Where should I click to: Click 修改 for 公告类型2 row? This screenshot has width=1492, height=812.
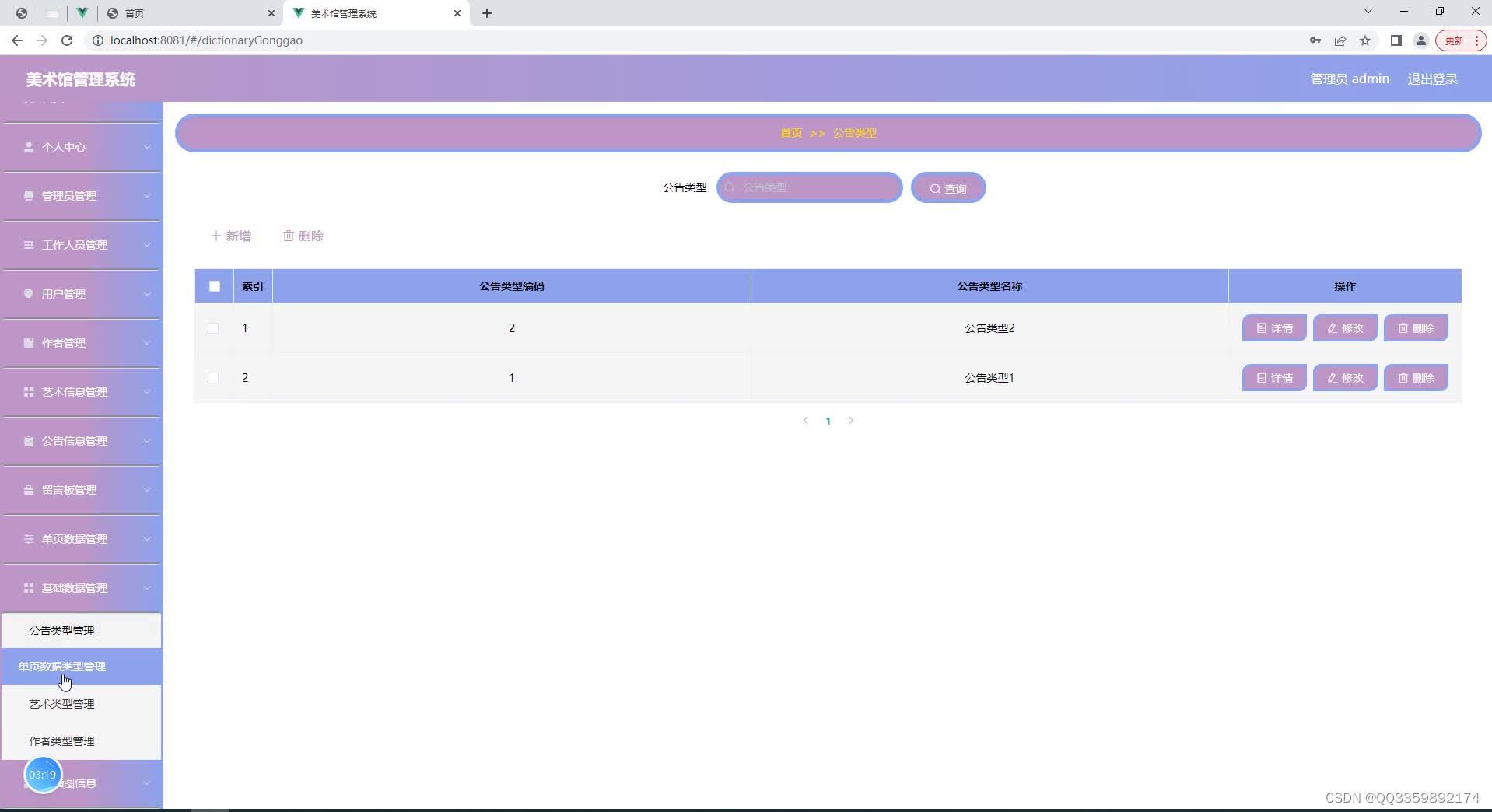tap(1345, 328)
